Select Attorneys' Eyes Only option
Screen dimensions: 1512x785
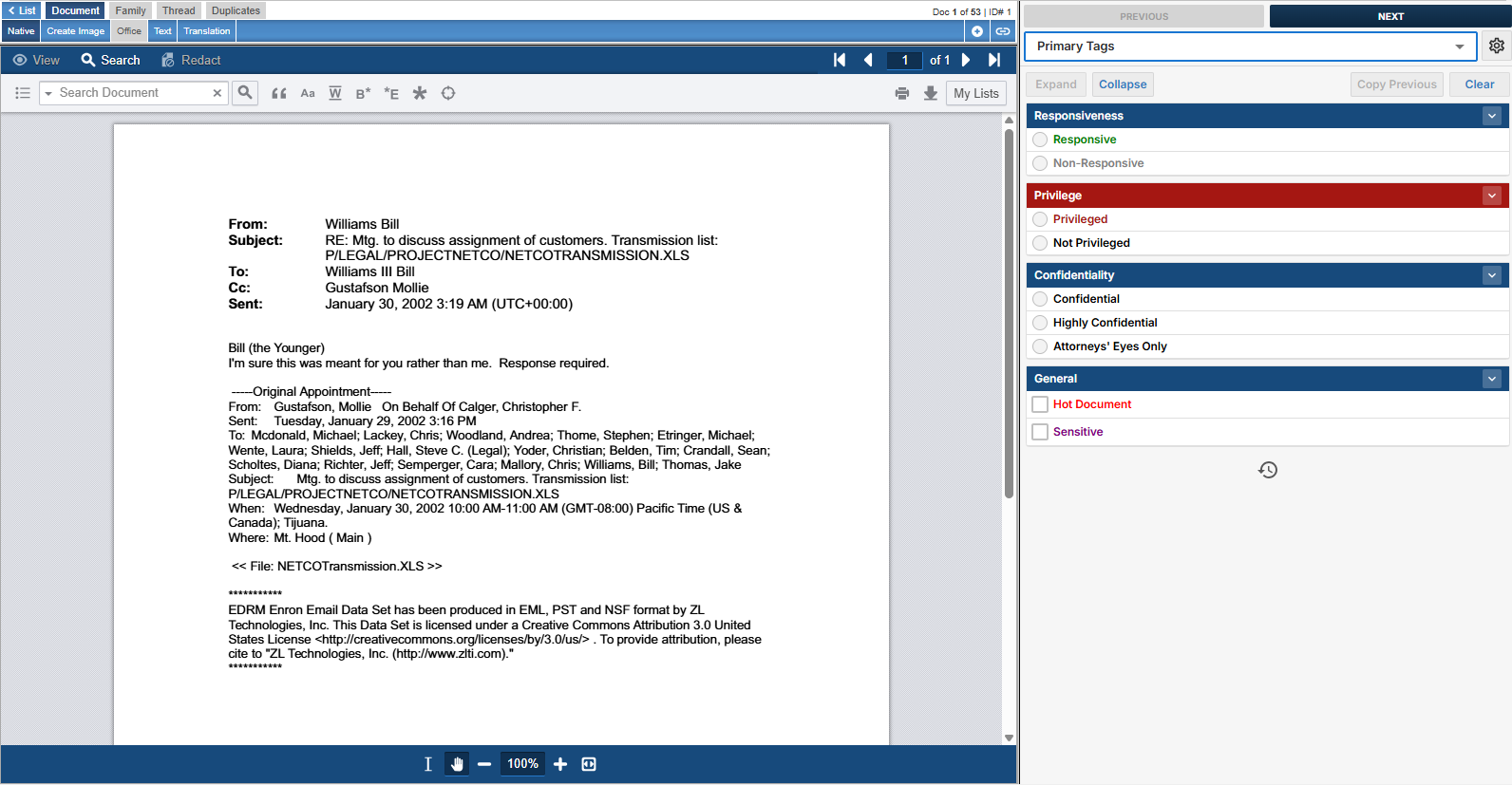(x=1040, y=346)
